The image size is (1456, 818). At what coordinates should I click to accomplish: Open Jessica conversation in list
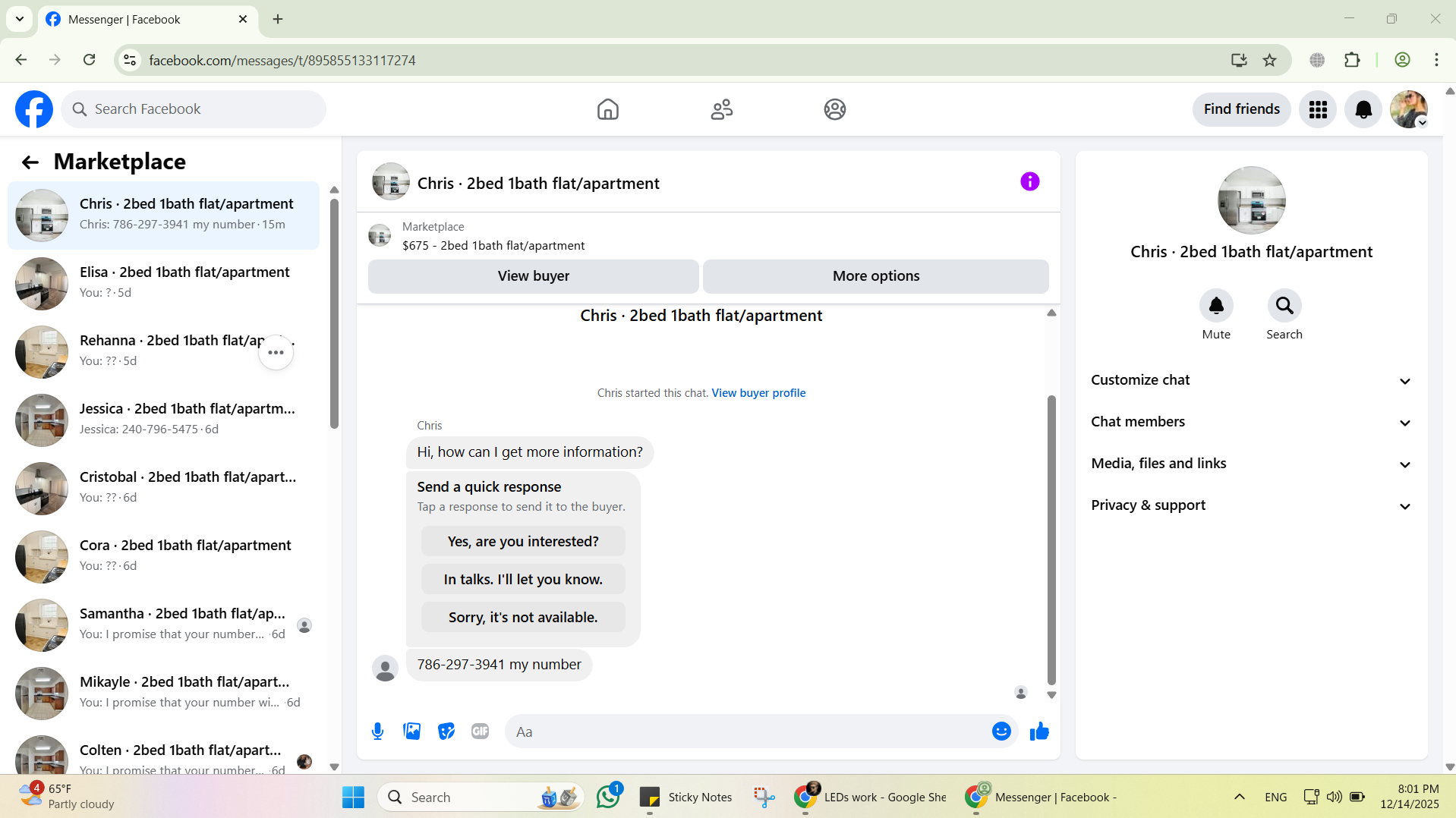tap(163, 420)
